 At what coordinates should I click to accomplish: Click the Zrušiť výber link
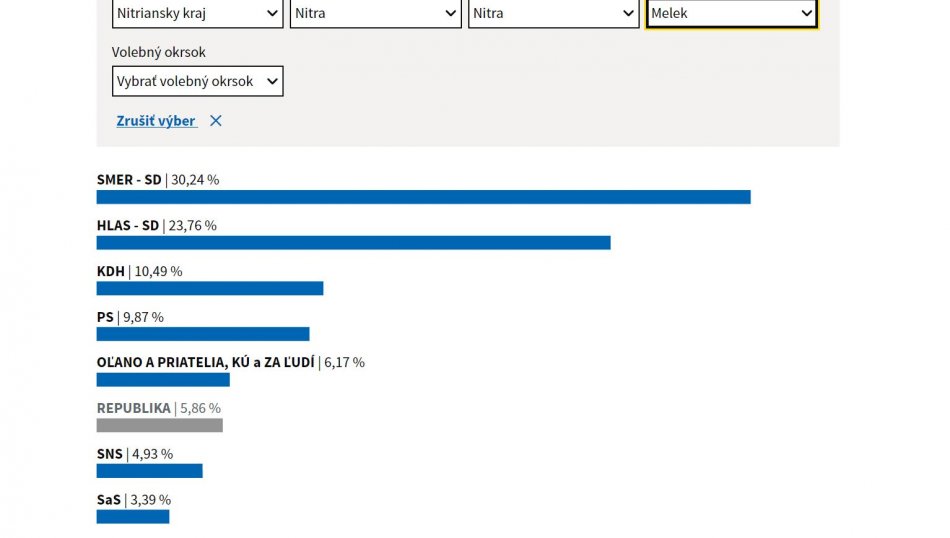(156, 121)
